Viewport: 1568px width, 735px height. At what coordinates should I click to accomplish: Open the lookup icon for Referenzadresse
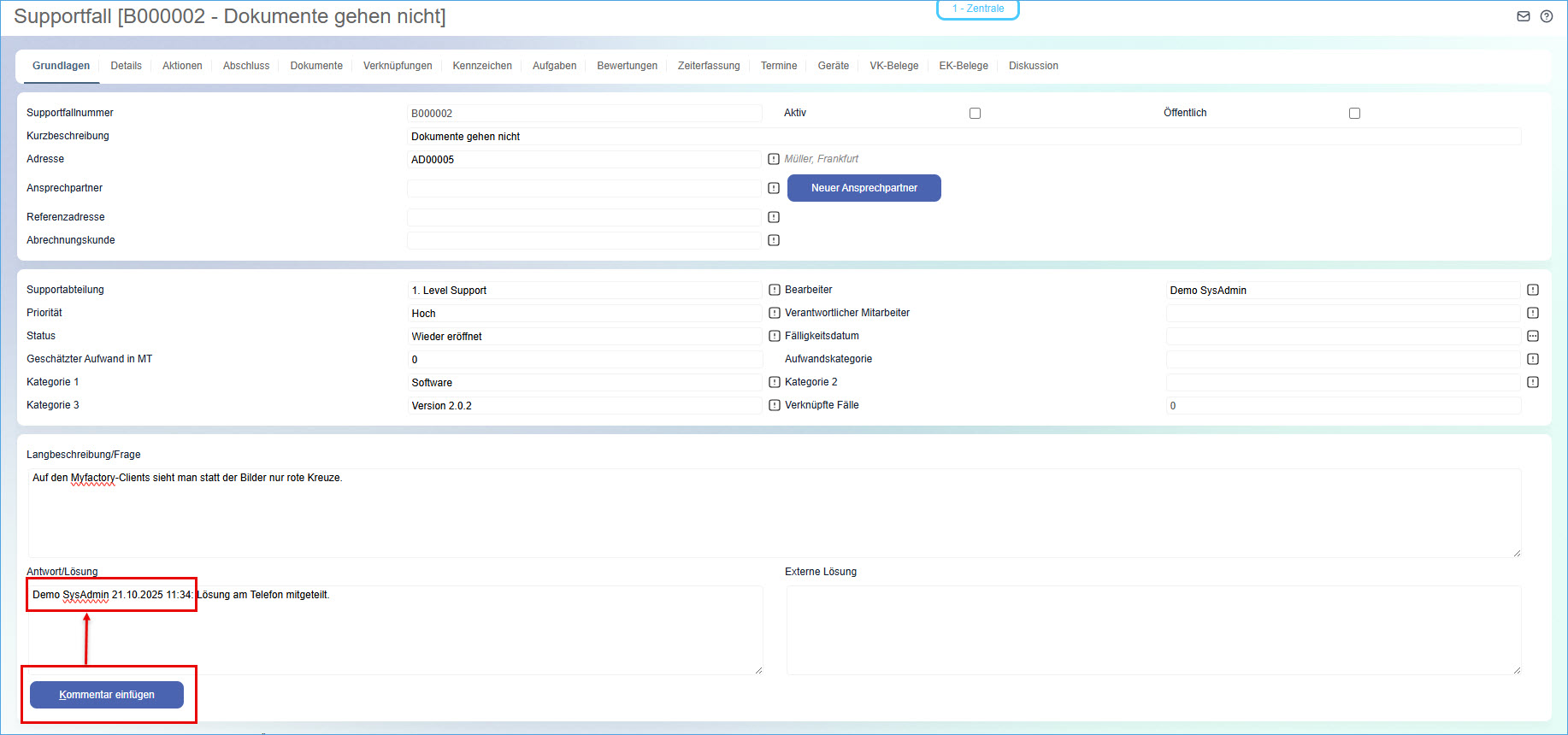point(774,217)
